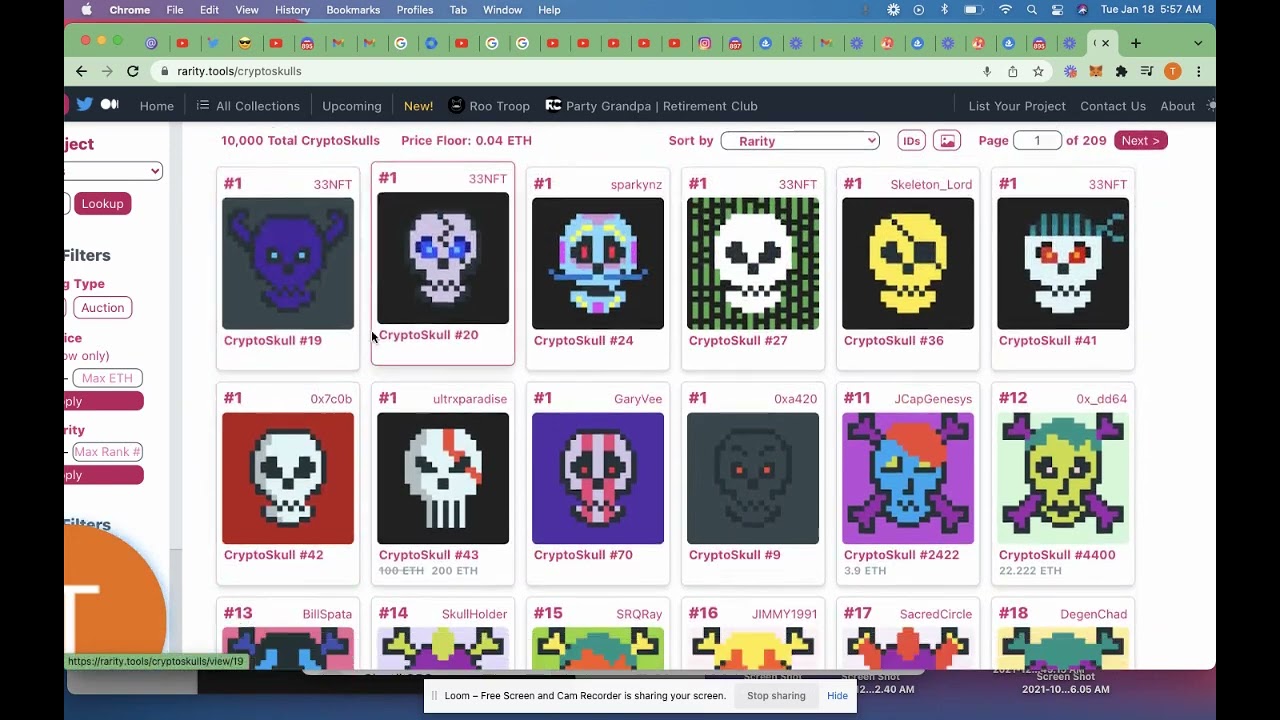Open CryptoSkull #20 thumbnail

click(x=443, y=258)
